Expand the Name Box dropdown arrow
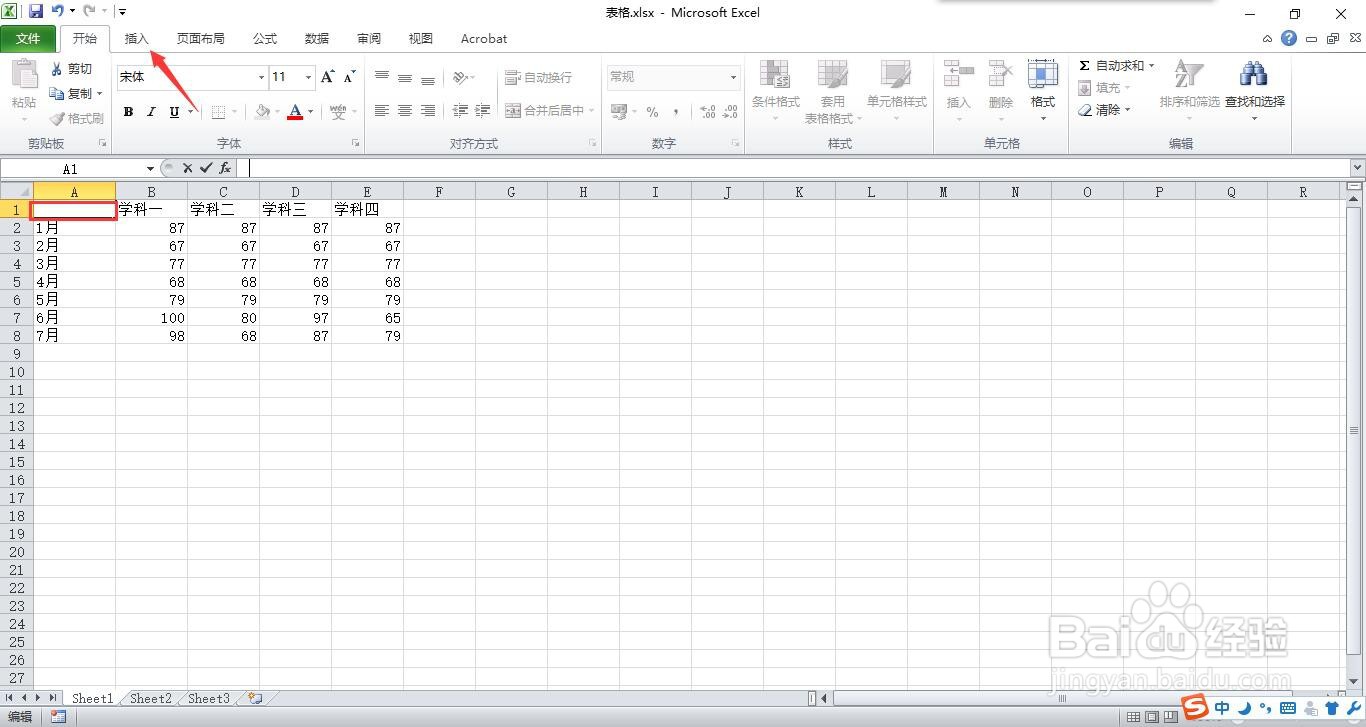Image resolution: width=1366 pixels, height=727 pixels. pos(150,169)
